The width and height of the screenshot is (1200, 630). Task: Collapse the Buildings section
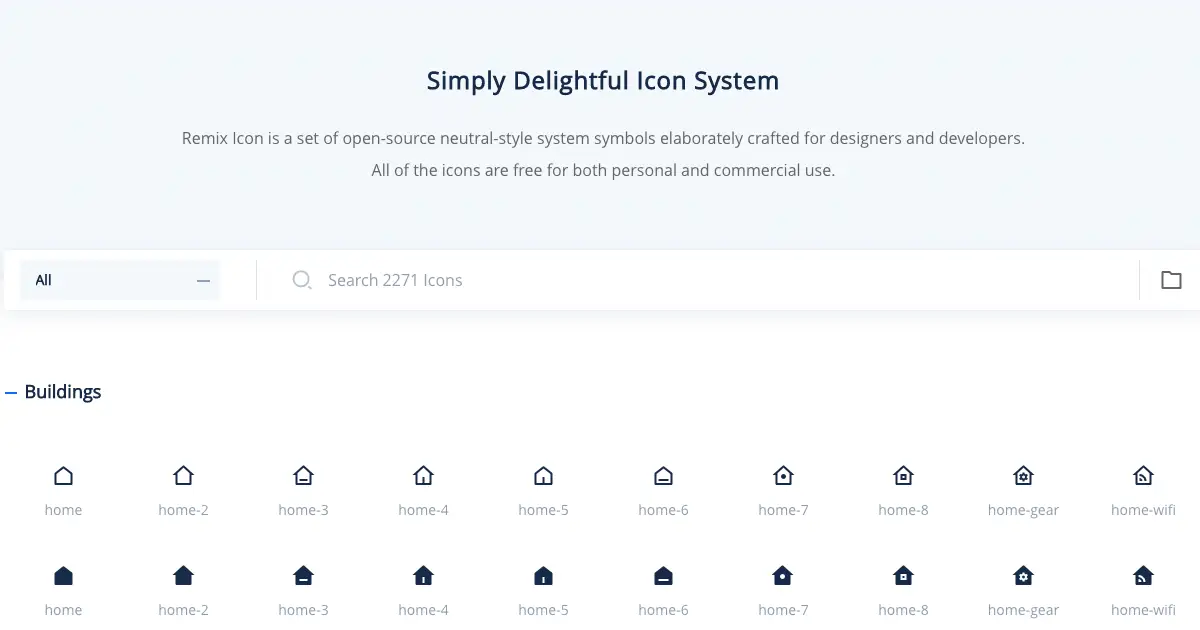(10, 391)
